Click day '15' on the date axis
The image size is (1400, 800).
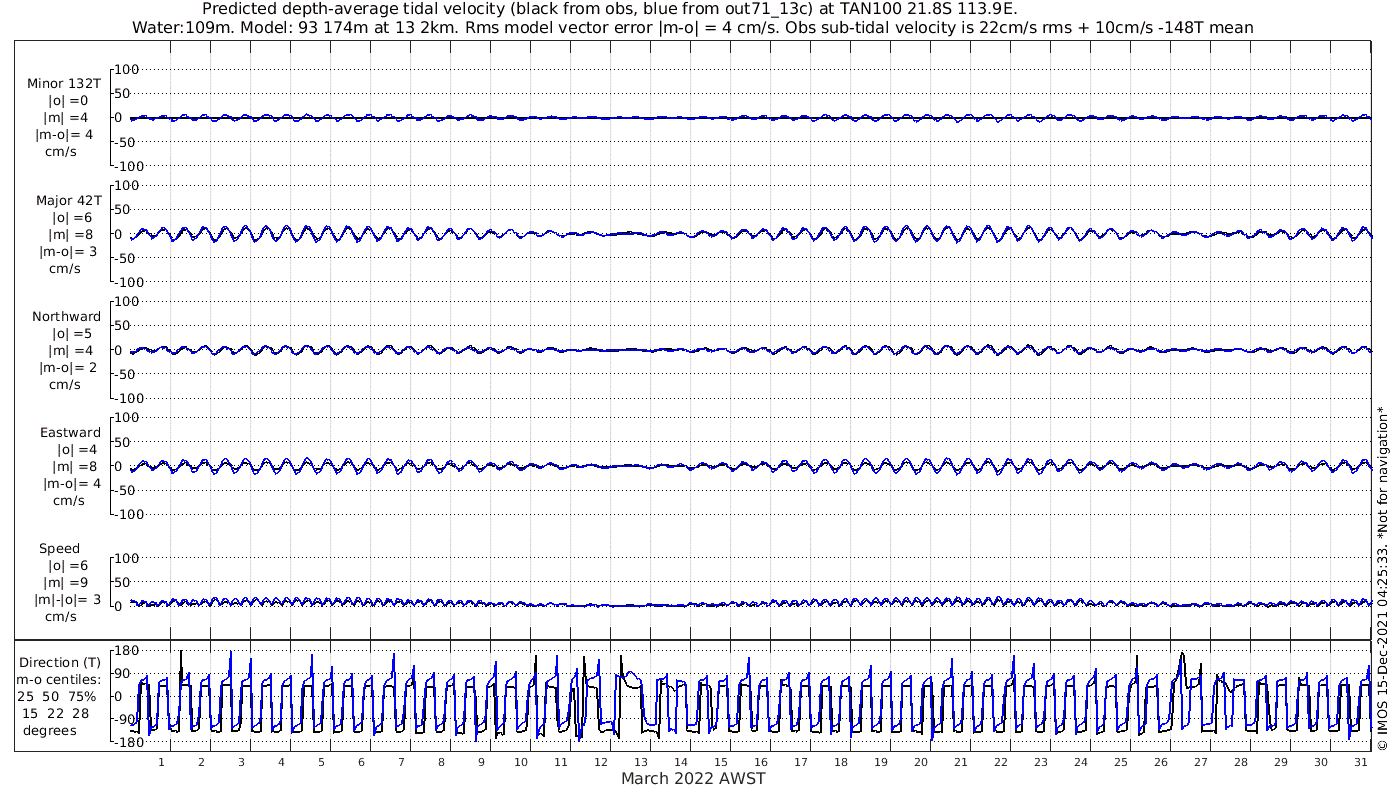tap(721, 762)
